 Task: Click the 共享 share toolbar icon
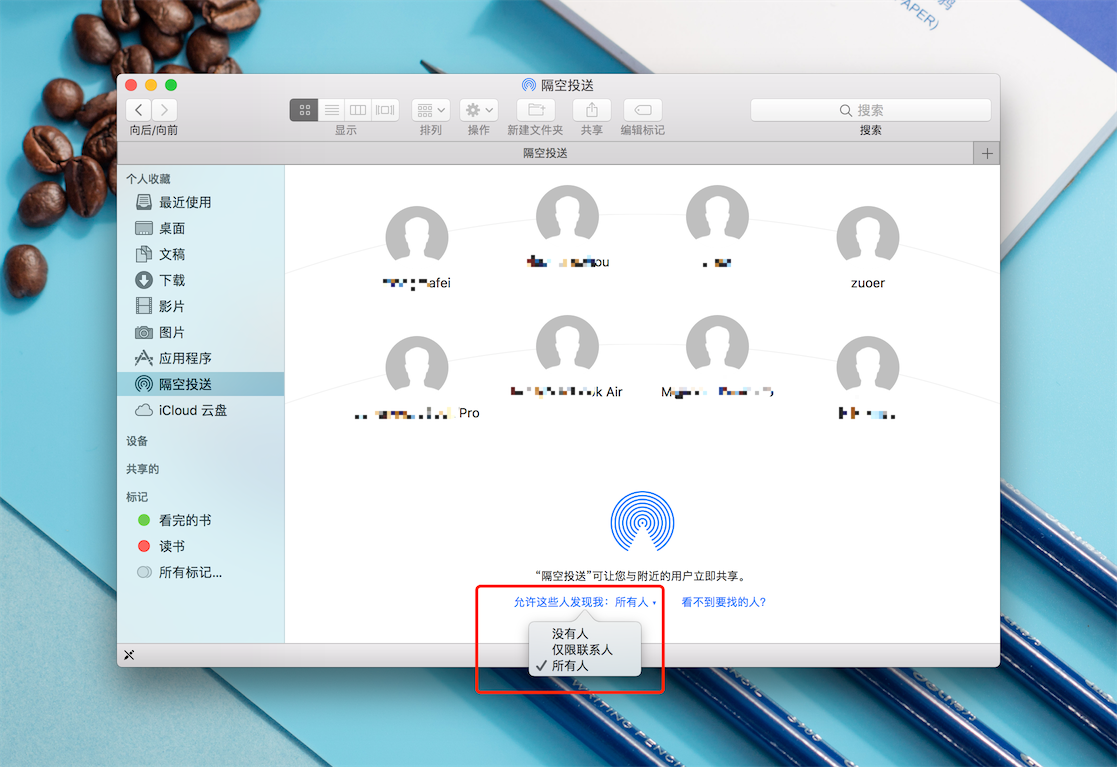591,110
